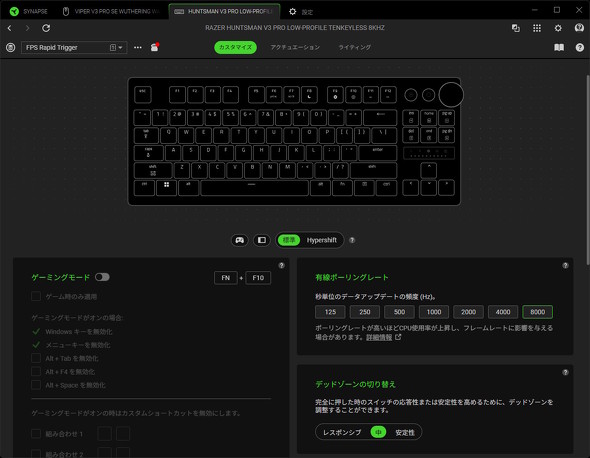
Task: Open the help question mark at top right
Action: pyautogui.click(x=579, y=47)
